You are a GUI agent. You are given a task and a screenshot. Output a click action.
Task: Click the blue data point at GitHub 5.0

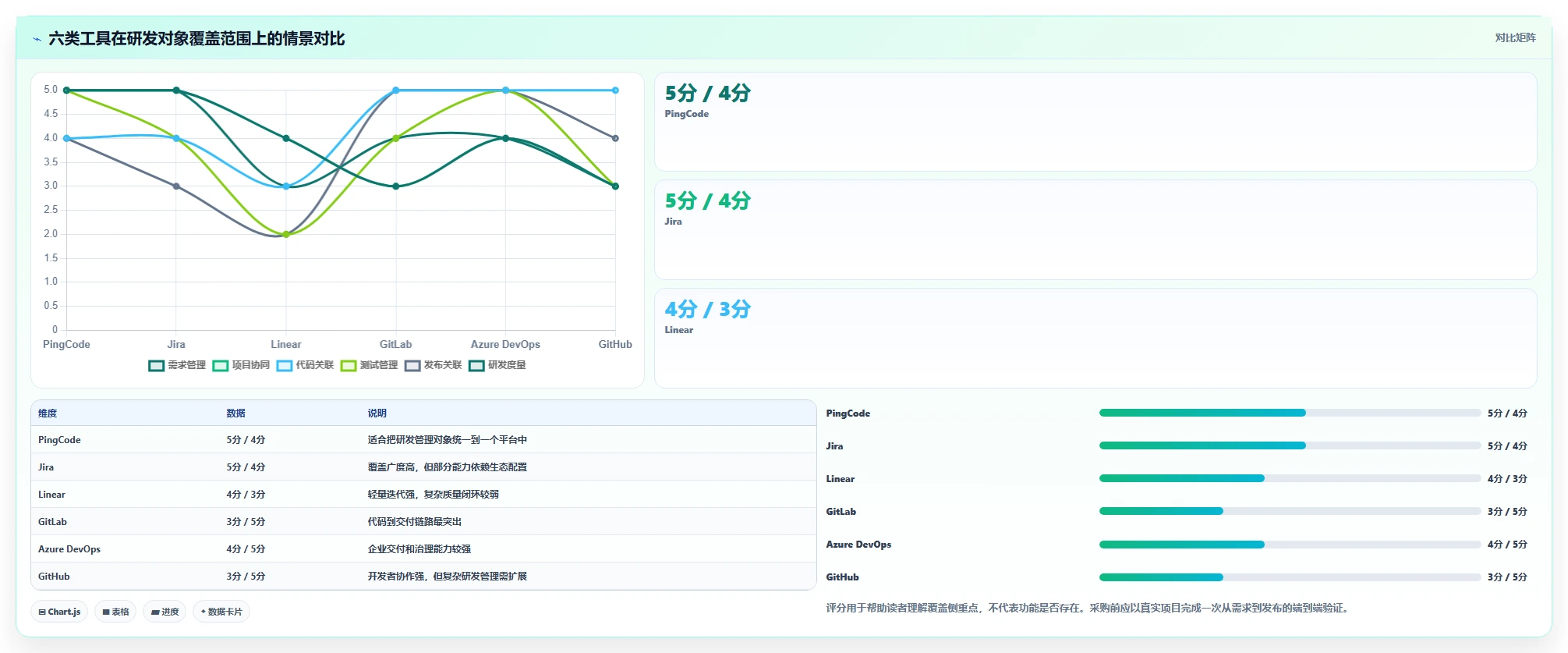(x=615, y=90)
